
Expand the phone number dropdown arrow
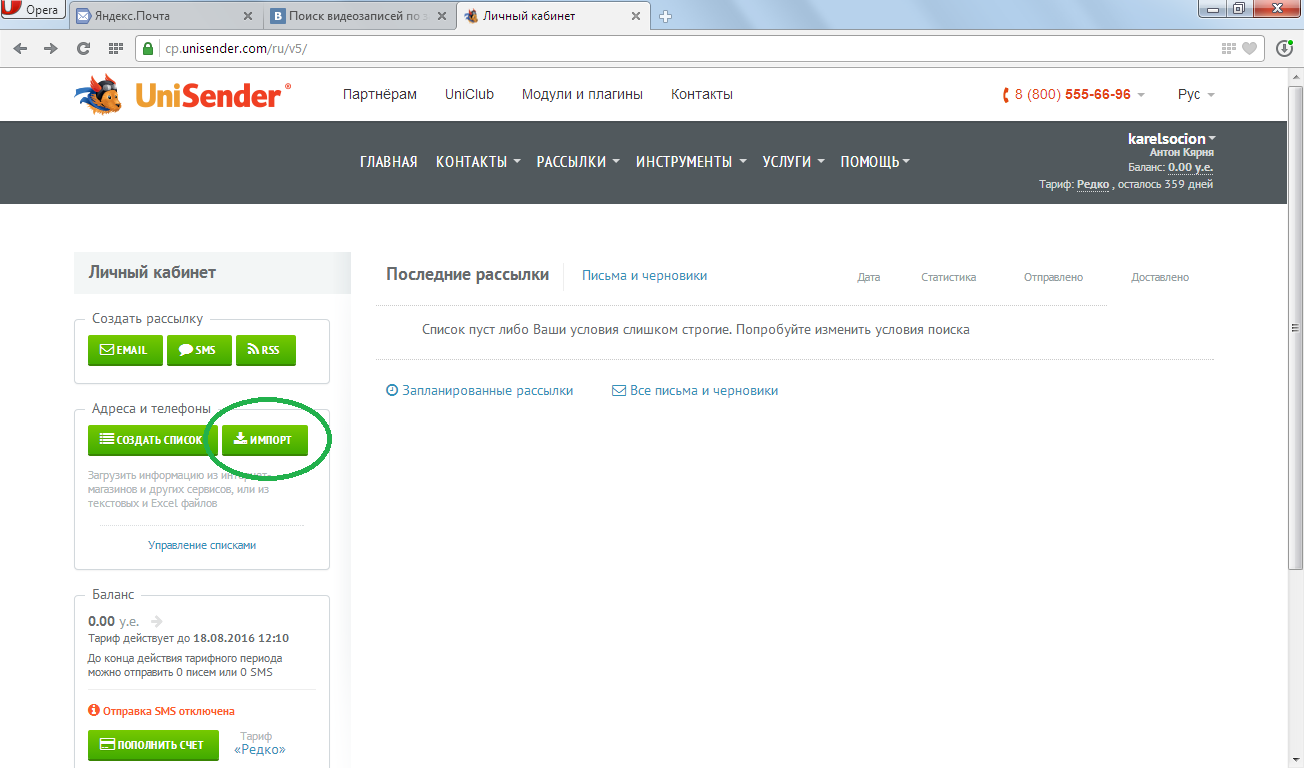(1142, 95)
